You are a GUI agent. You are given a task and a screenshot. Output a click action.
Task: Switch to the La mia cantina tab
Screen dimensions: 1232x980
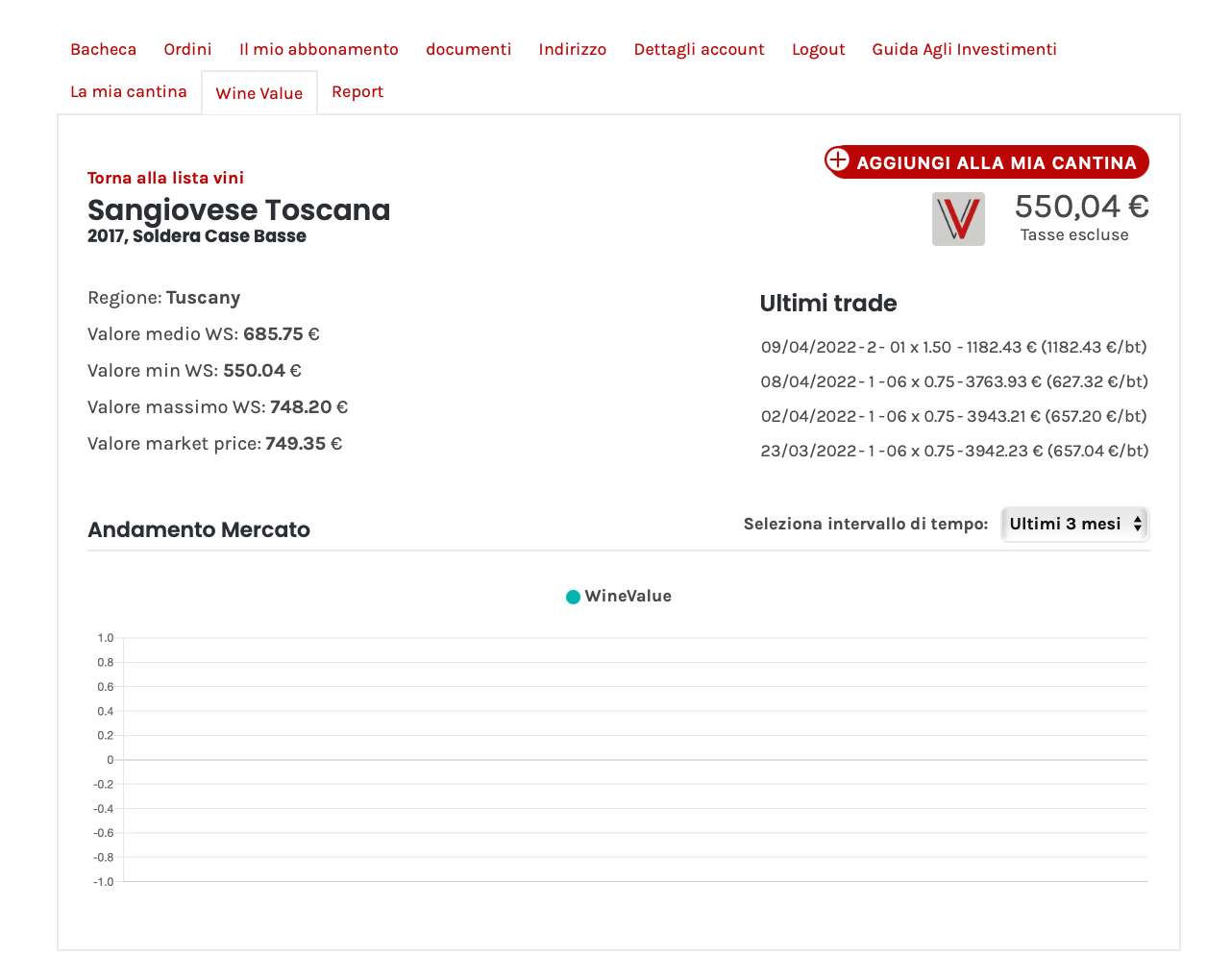pyautogui.click(x=129, y=91)
